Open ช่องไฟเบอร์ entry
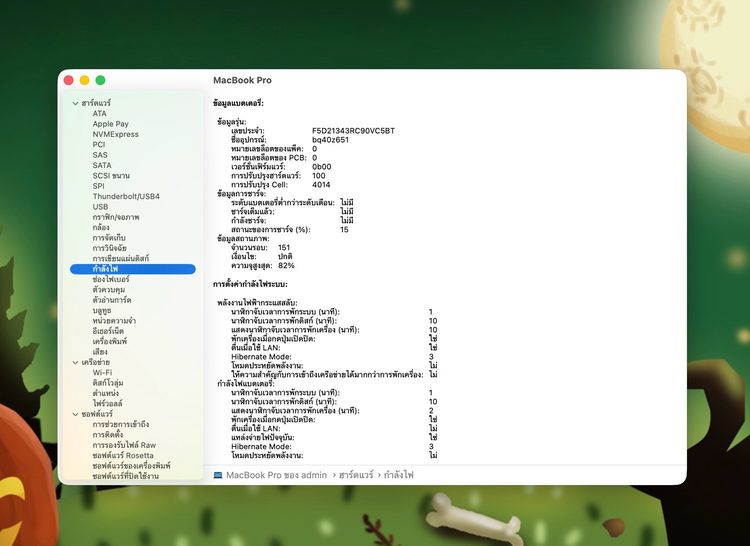The height and width of the screenshot is (546, 750). (x=111, y=279)
